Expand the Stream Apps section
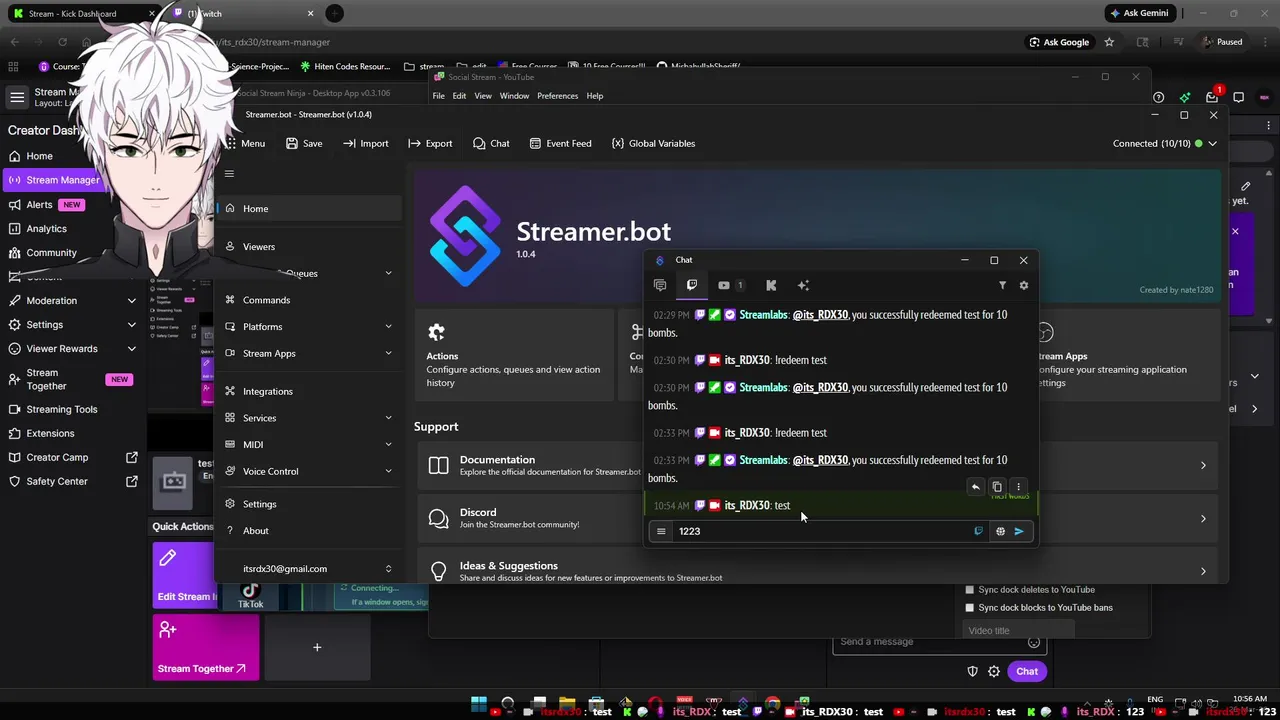The height and width of the screenshot is (720, 1280). coord(309,353)
